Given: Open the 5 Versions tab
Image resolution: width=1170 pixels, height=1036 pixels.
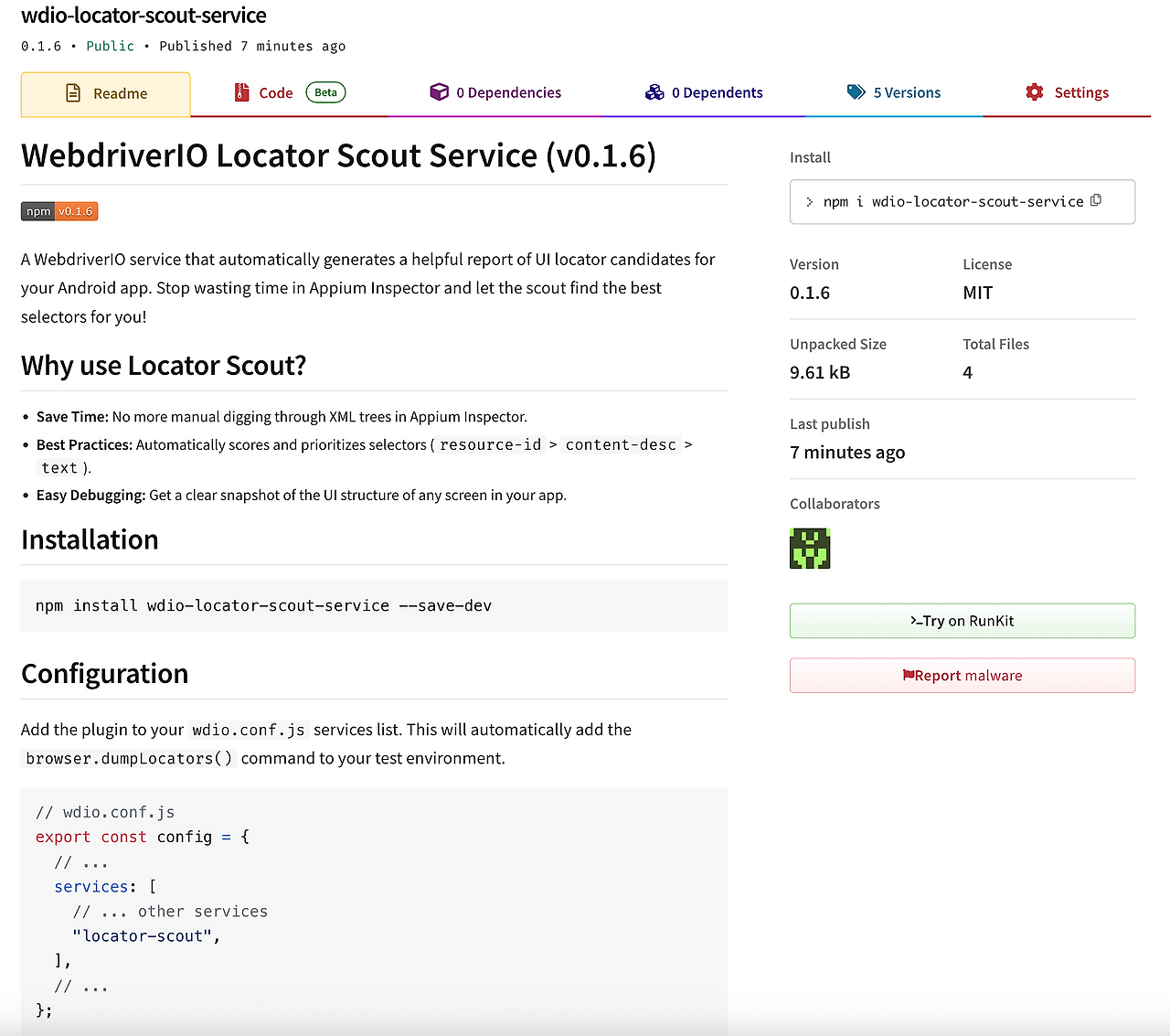Looking at the screenshot, I should pyautogui.click(x=894, y=92).
